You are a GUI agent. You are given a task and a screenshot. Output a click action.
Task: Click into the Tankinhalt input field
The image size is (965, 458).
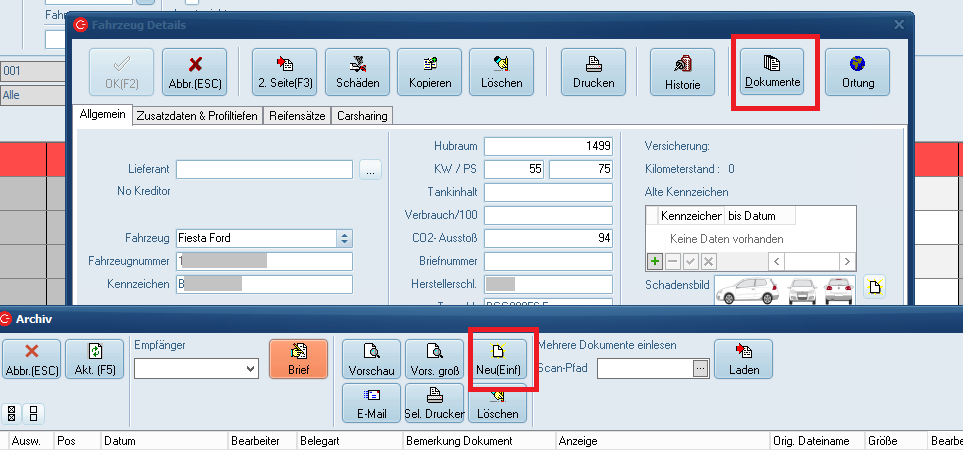point(548,192)
